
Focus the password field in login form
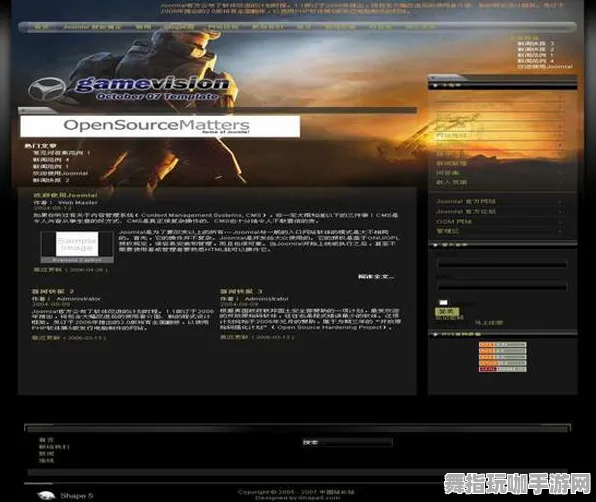pos(502,286)
